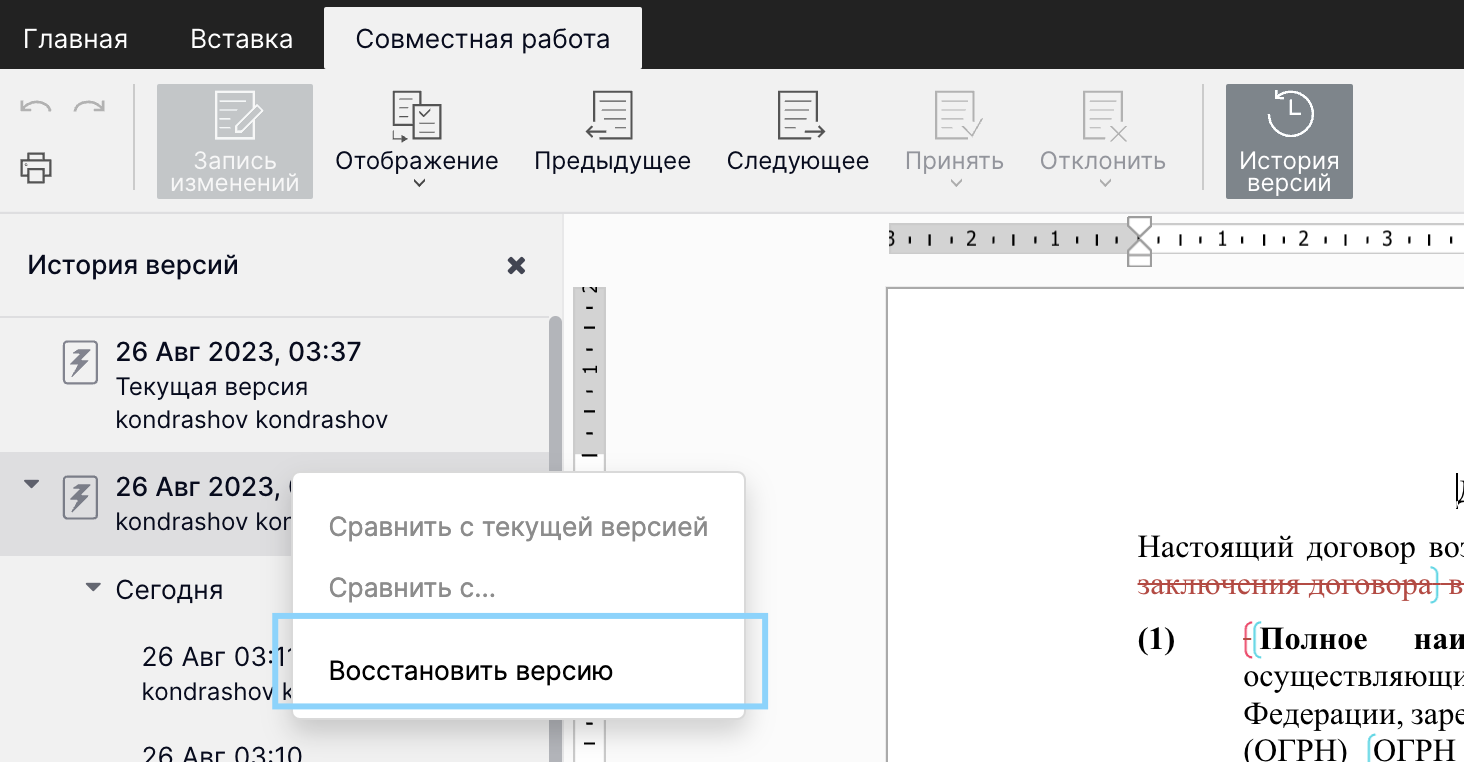
Task: Click the bold text Полное
Action: [1314, 640]
